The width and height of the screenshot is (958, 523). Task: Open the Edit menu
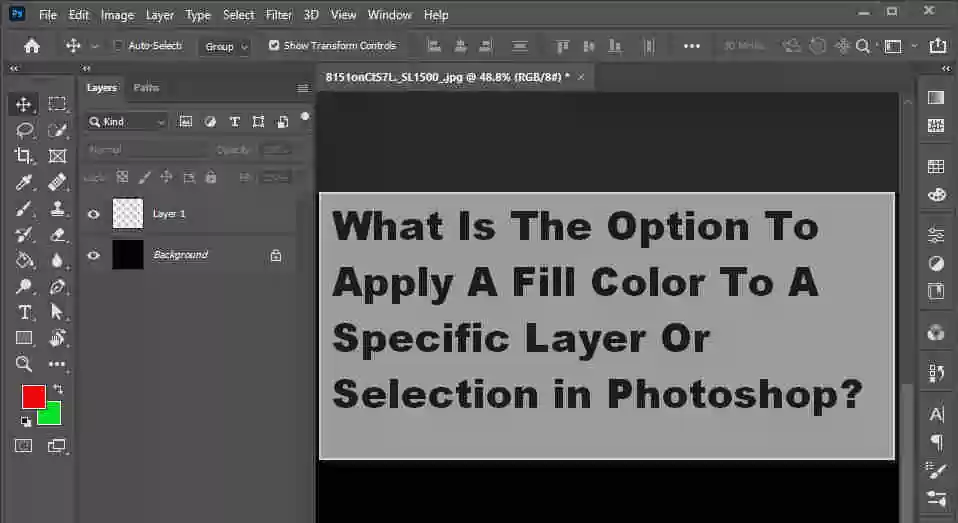coord(78,15)
